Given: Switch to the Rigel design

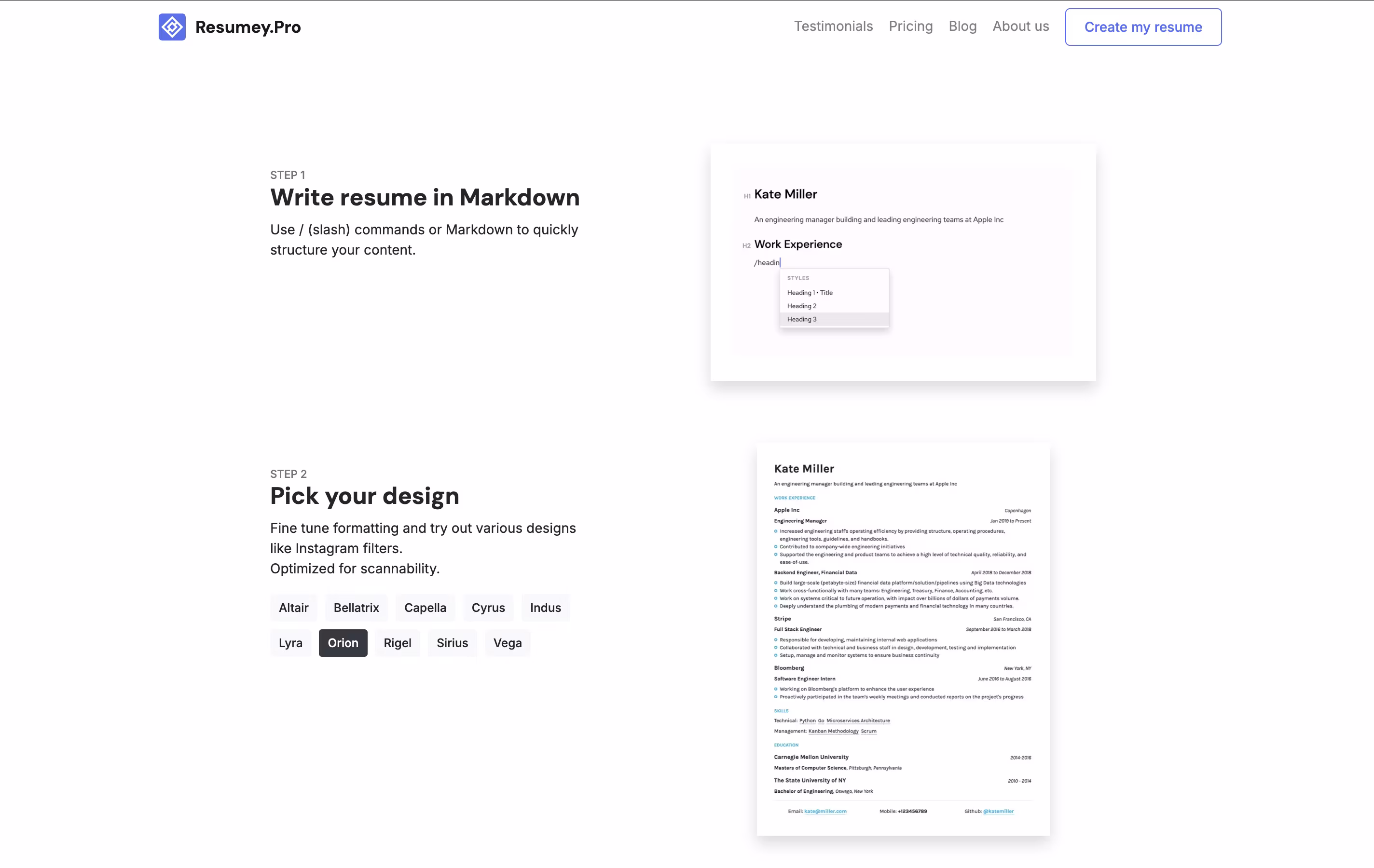Looking at the screenshot, I should 397,643.
